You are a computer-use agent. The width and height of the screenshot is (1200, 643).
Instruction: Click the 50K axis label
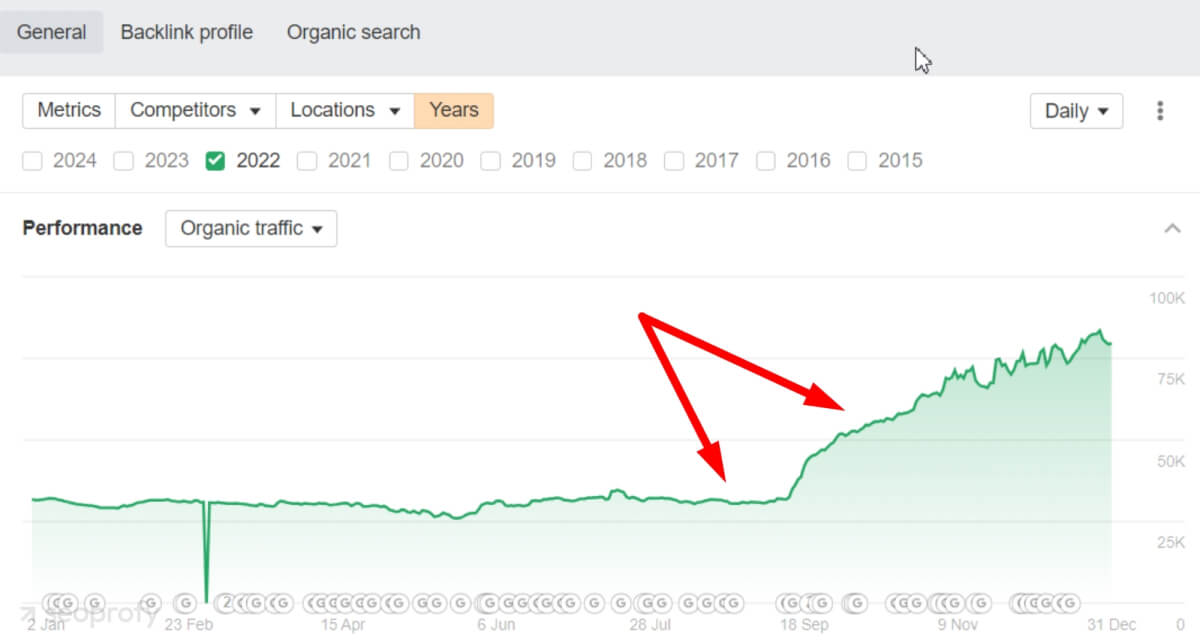click(x=1170, y=461)
